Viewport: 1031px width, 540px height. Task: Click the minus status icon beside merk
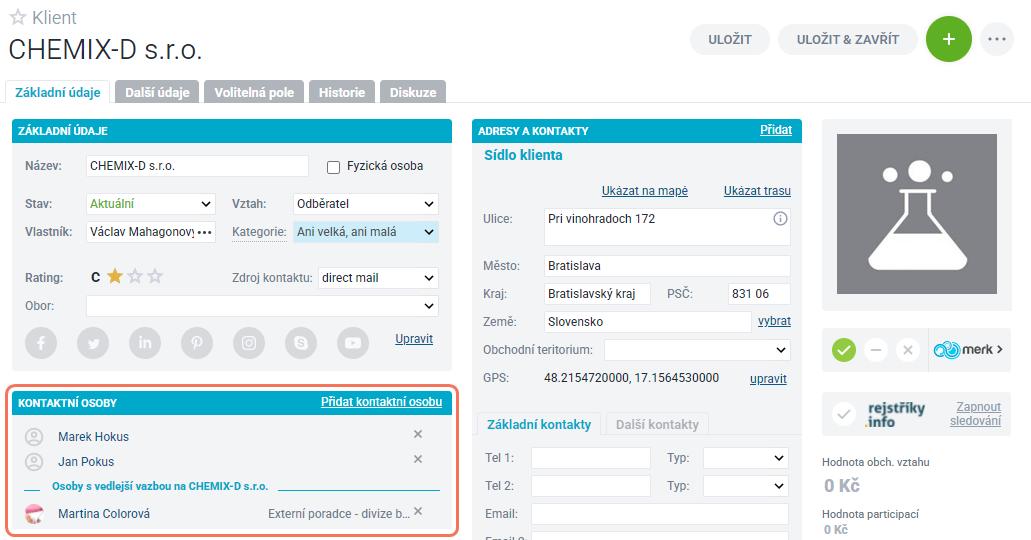(x=876, y=350)
